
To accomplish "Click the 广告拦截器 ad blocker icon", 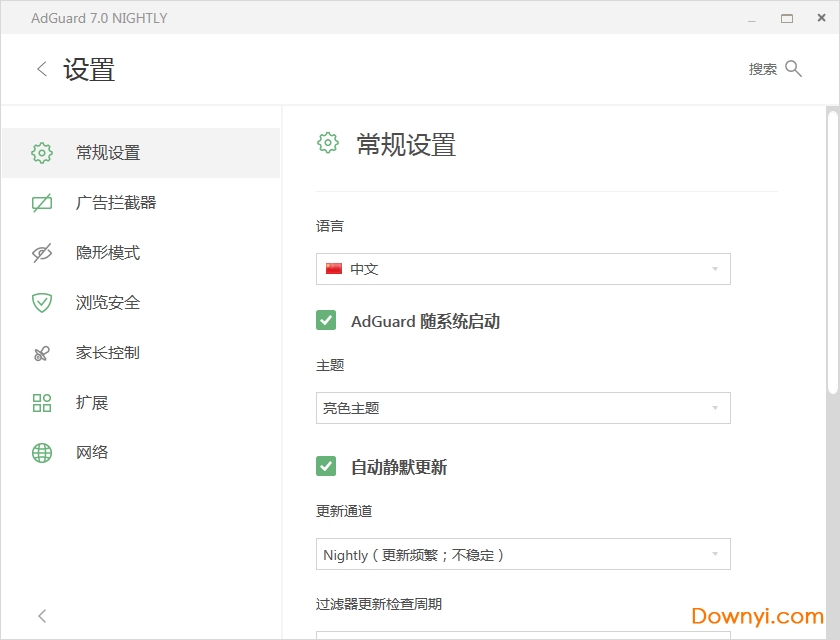I will [x=41, y=202].
